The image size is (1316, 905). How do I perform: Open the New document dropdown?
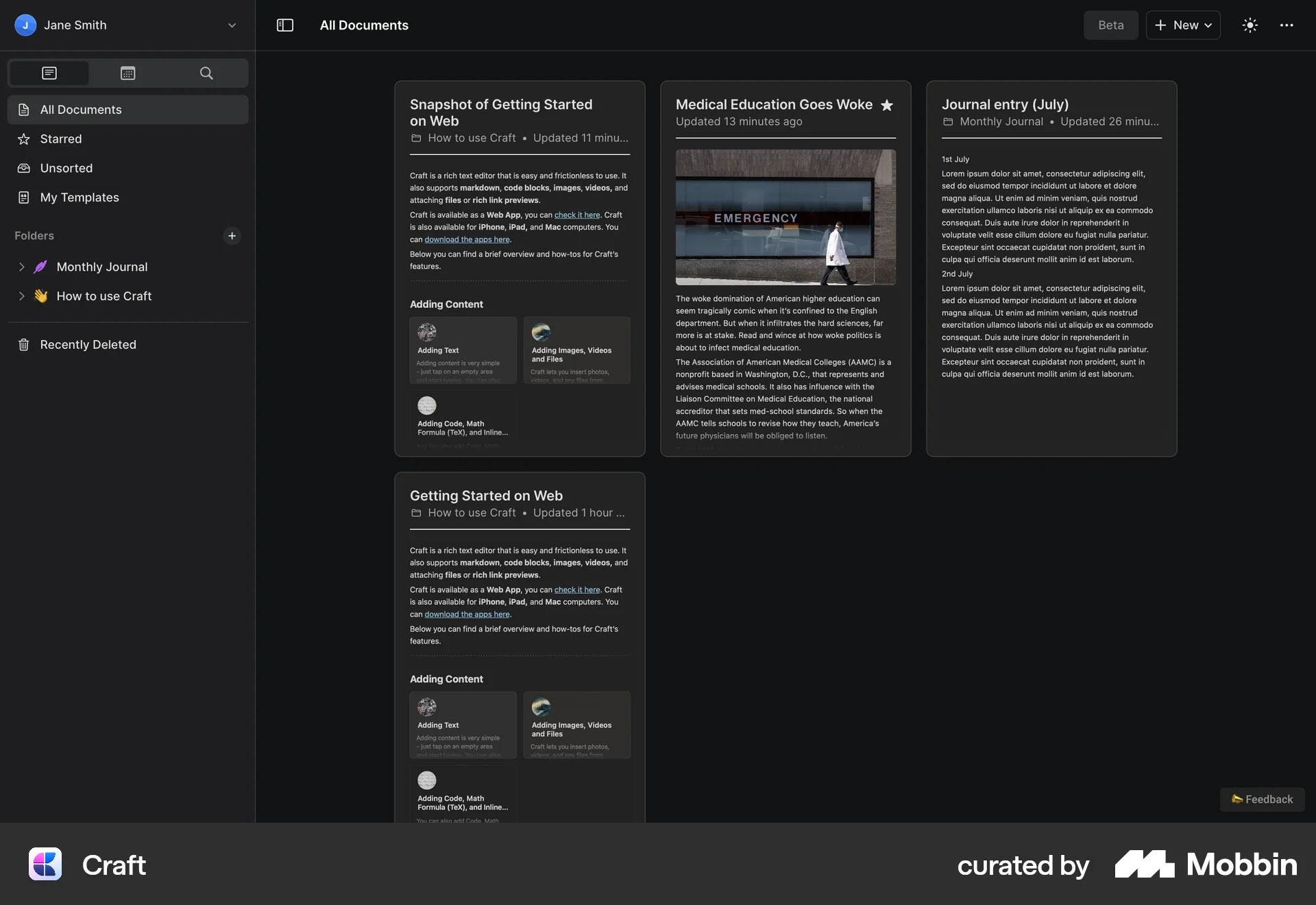click(1183, 25)
